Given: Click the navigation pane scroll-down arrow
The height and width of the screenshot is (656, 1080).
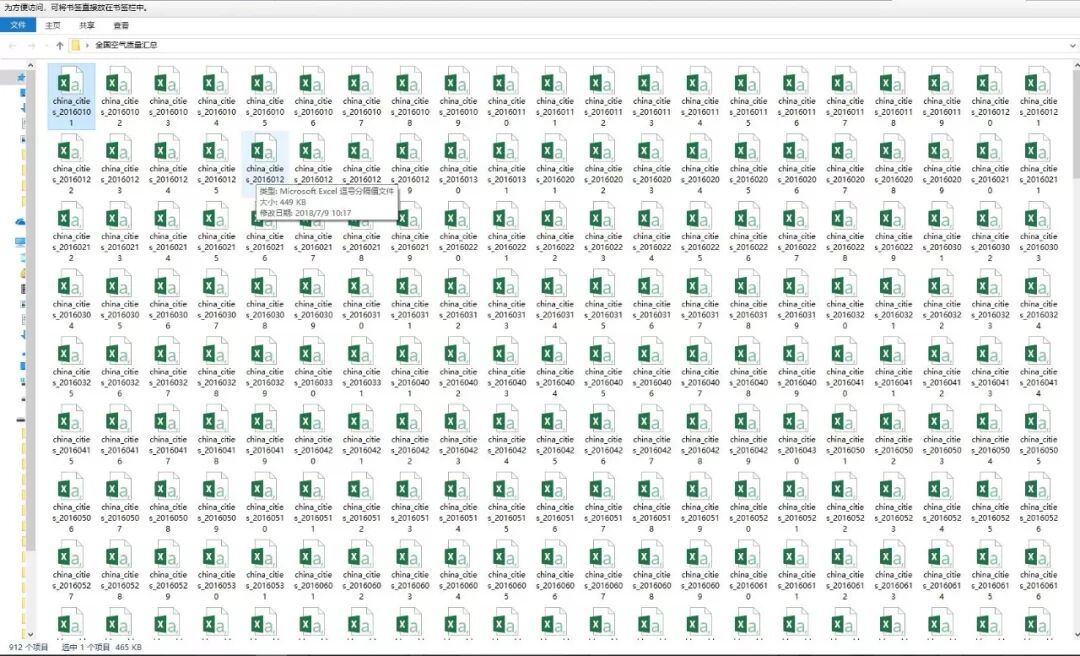Looking at the screenshot, I should [30, 634].
